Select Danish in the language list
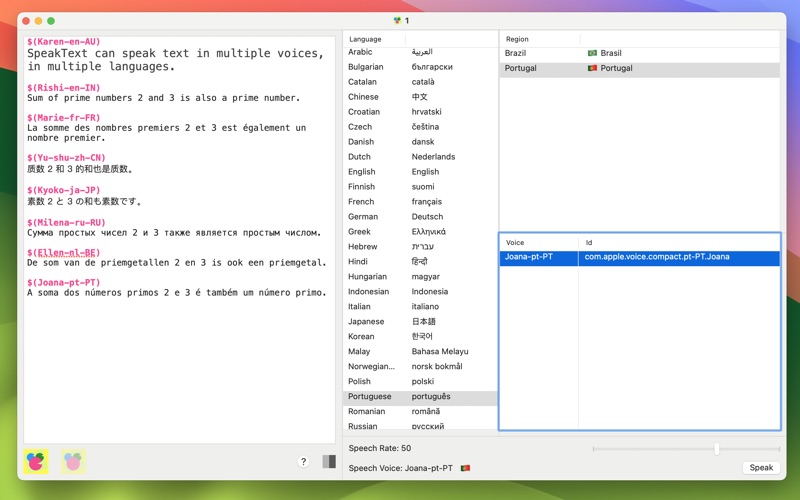This screenshot has height=500, width=800. click(420, 142)
